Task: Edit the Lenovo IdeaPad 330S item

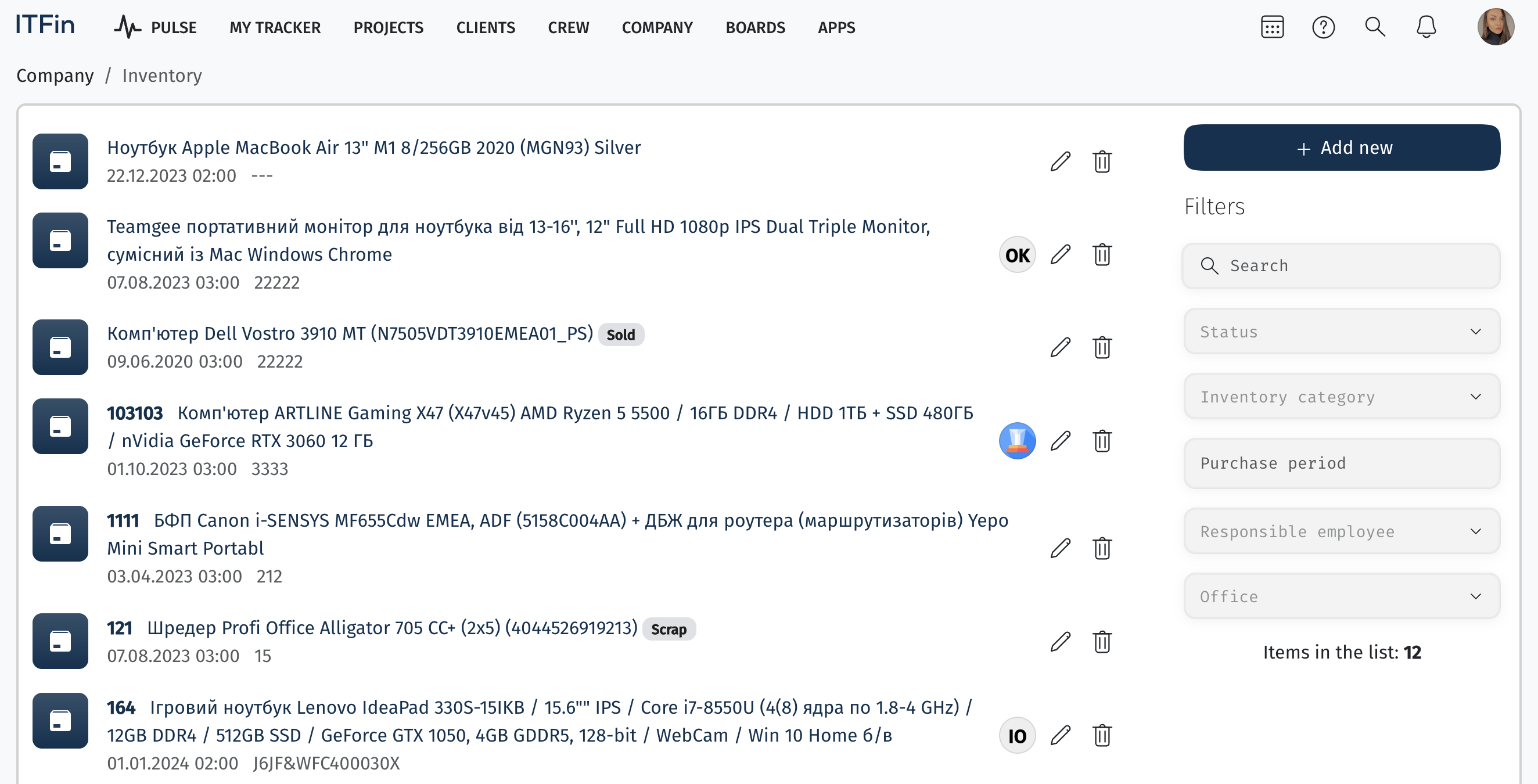Action: [1061, 735]
